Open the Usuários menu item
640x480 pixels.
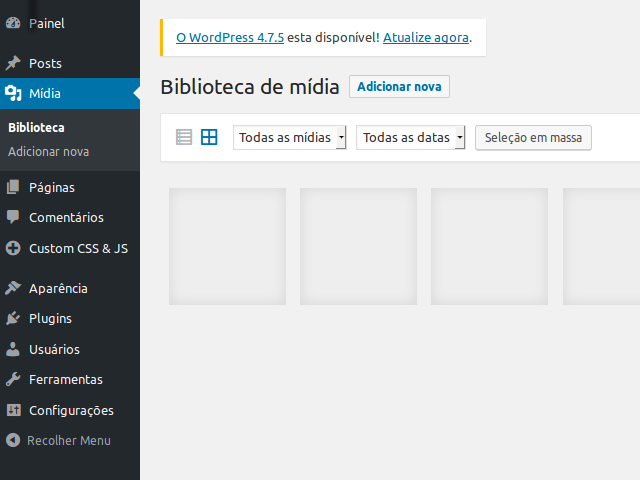(70, 349)
